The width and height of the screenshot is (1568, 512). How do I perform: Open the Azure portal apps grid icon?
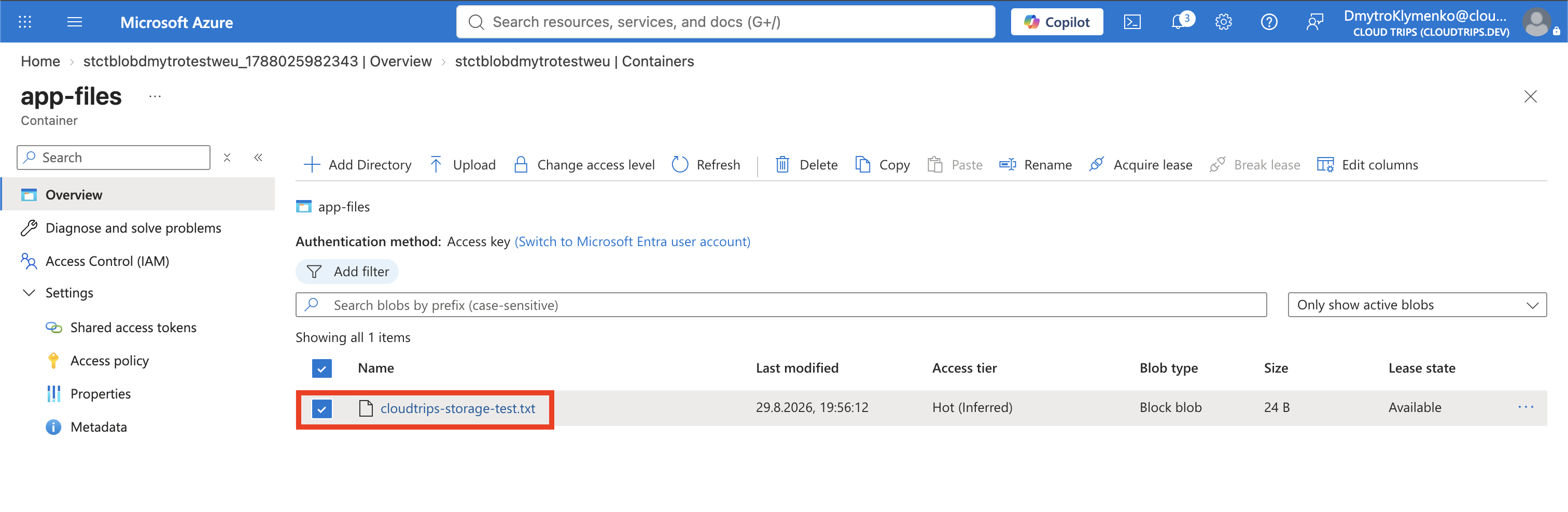coord(25,22)
